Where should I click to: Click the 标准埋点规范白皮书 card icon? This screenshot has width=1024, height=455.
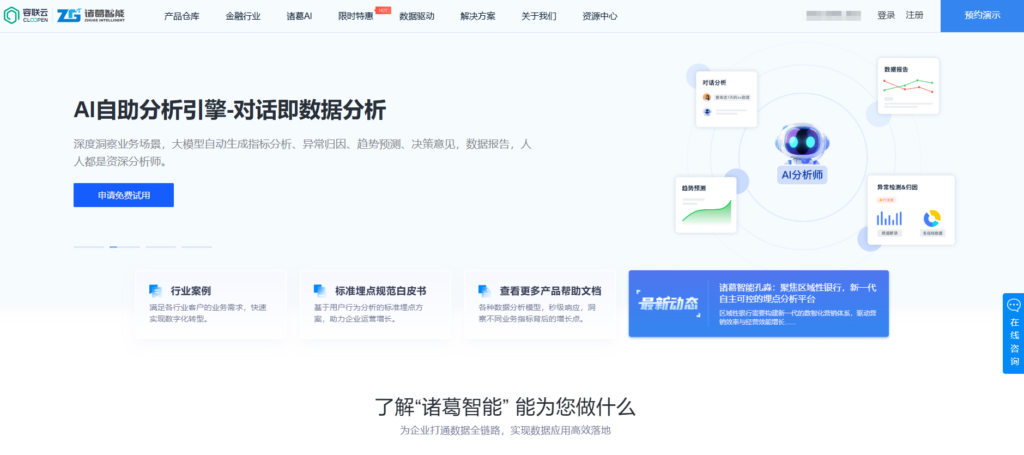coord(320,290)
